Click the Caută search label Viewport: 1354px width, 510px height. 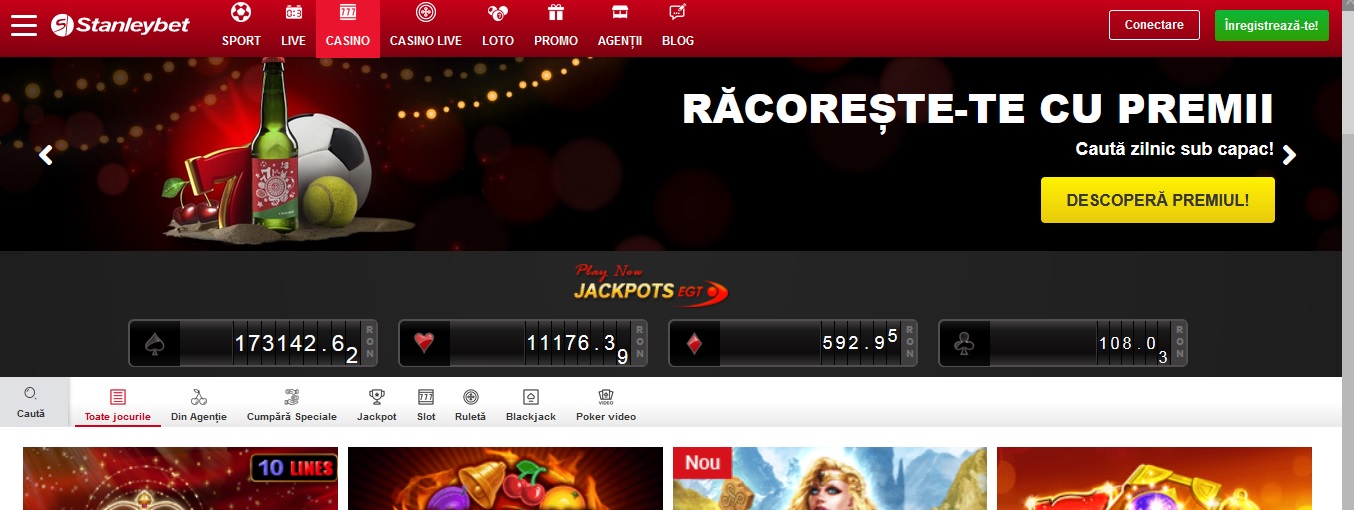pos(31,413)
